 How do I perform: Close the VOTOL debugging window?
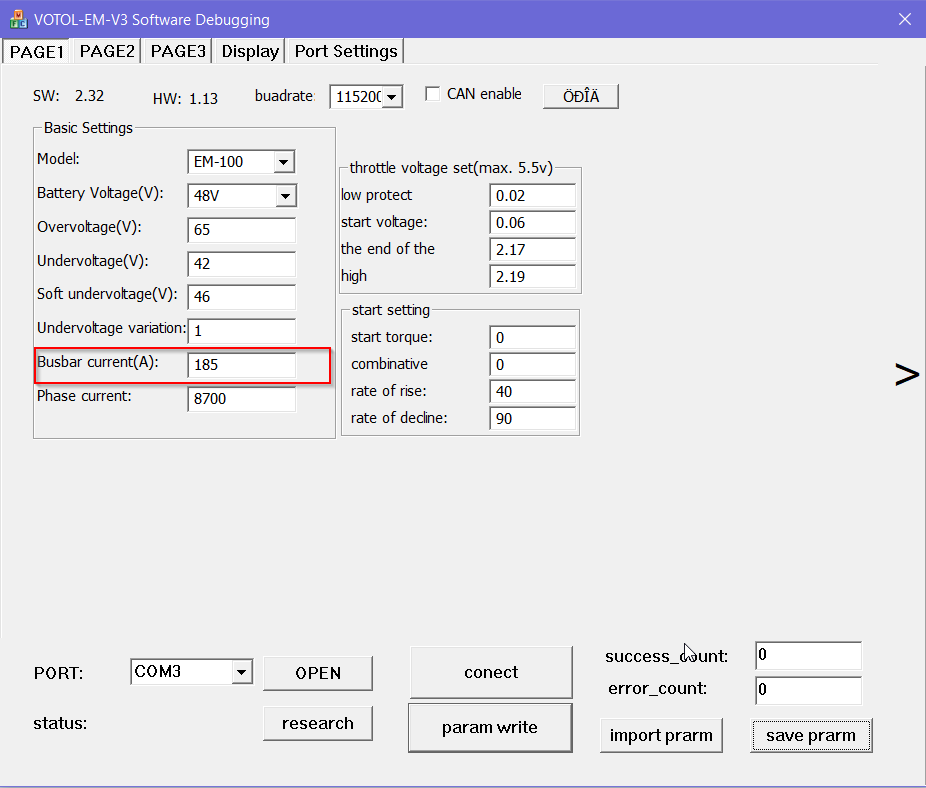[904, 19]
